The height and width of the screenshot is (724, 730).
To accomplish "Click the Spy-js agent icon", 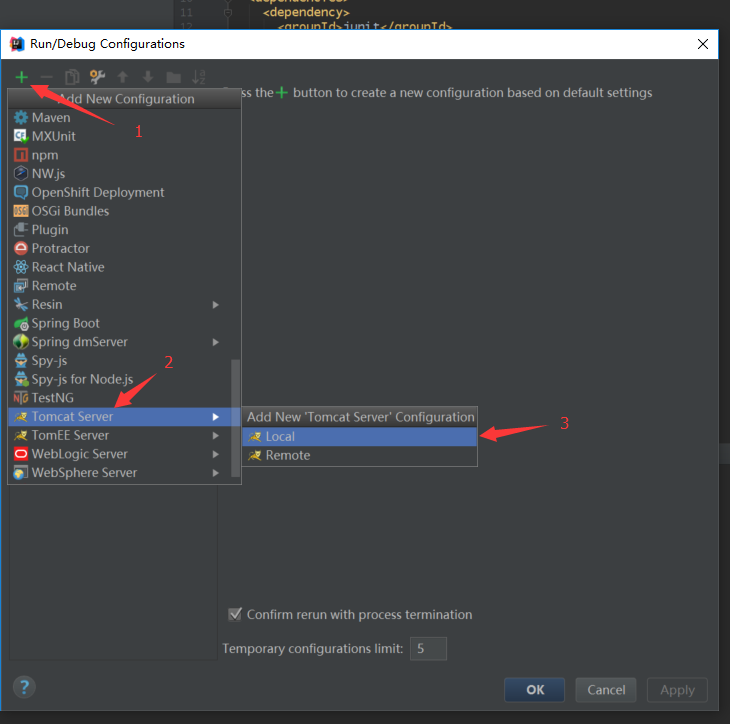I will coord(21,360).
